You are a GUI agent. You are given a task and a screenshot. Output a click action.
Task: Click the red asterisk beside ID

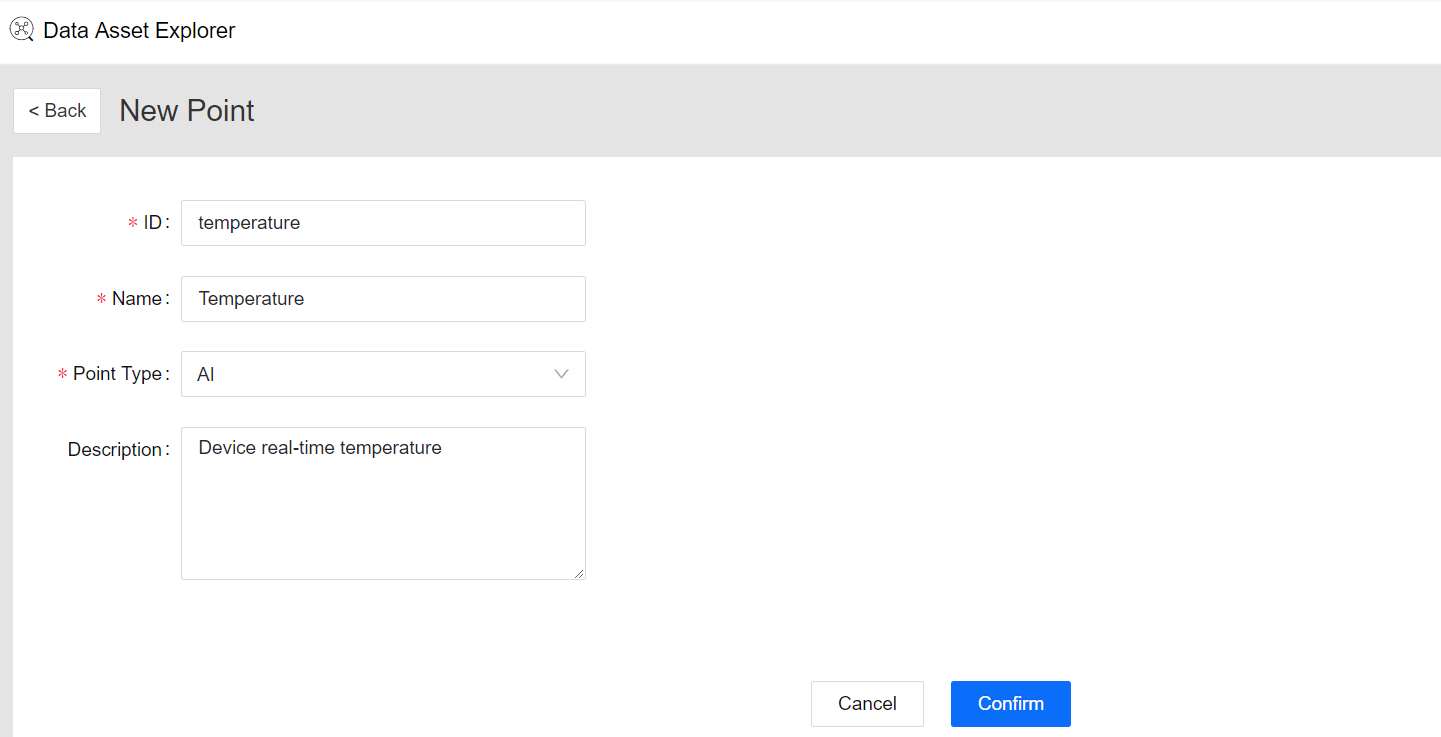click(x=133, y=224)
